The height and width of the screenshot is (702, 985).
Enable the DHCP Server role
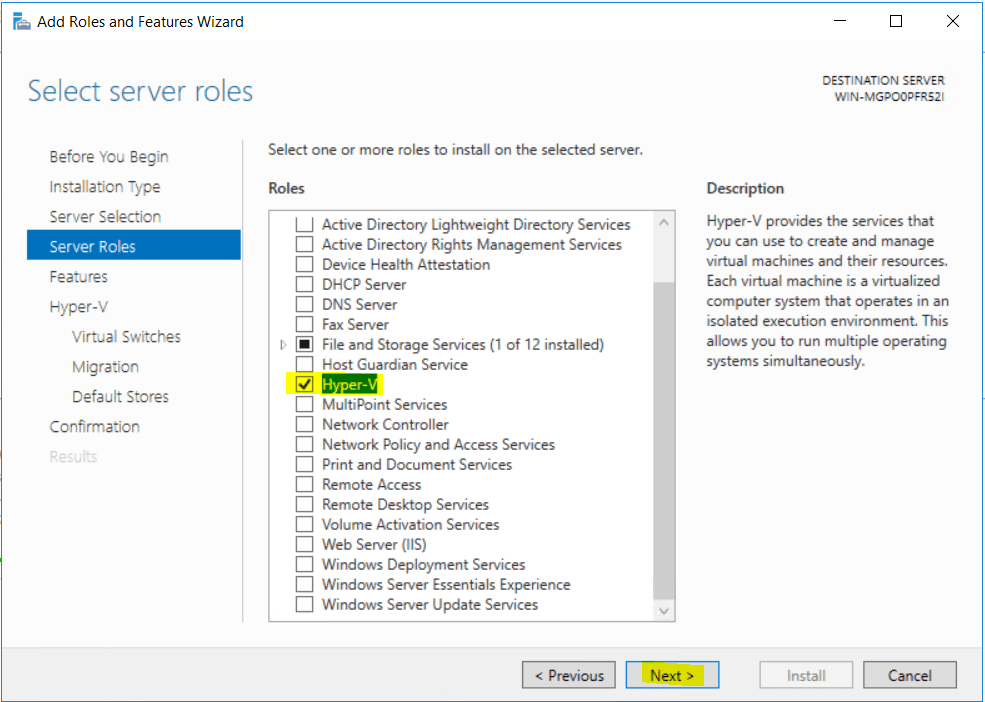(304, 284)
